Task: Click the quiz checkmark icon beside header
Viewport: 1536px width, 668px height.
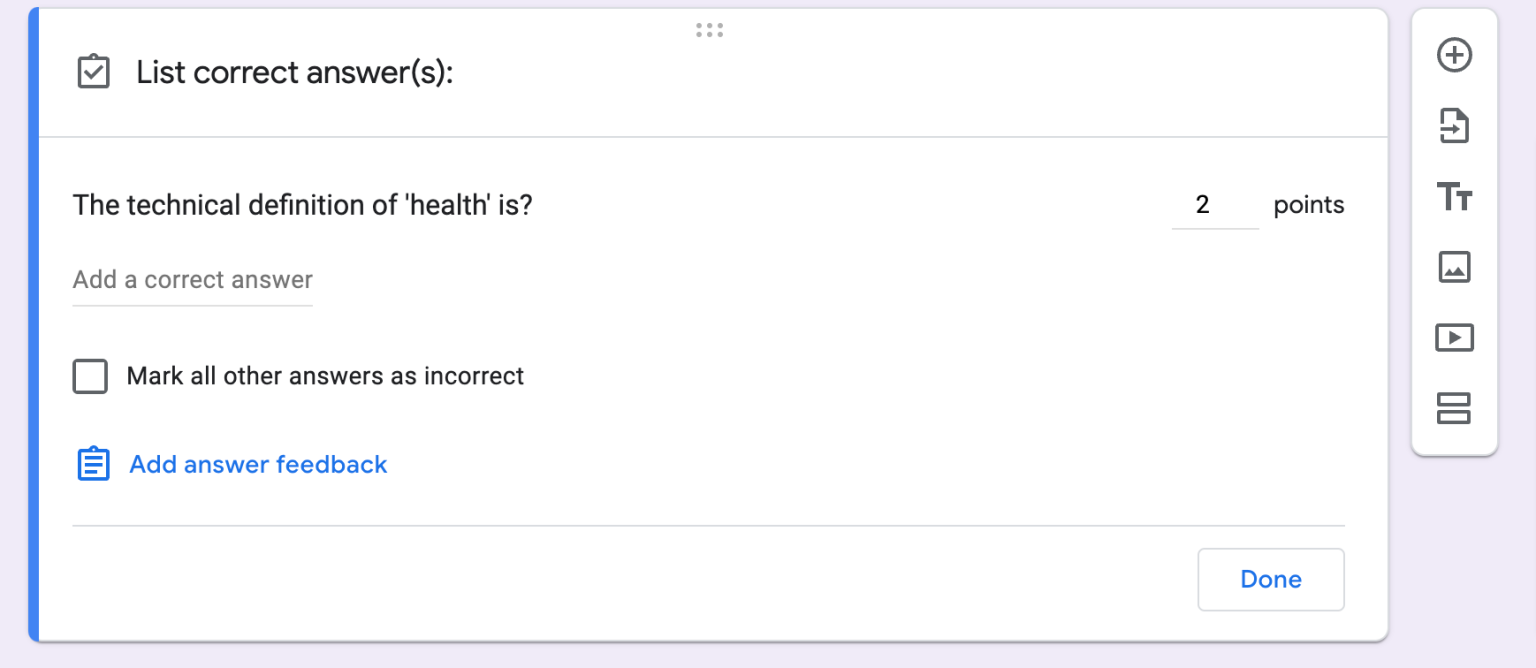Action: [x=92, y=72]
